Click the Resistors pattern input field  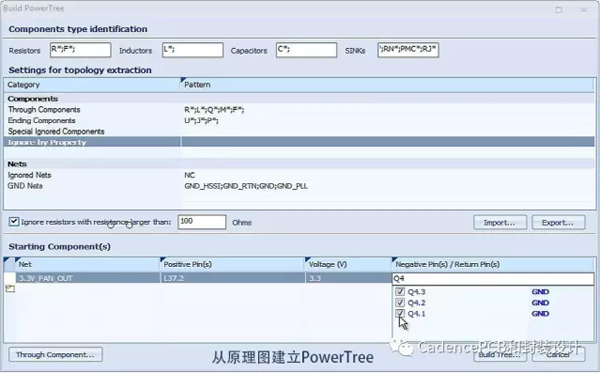80,50
